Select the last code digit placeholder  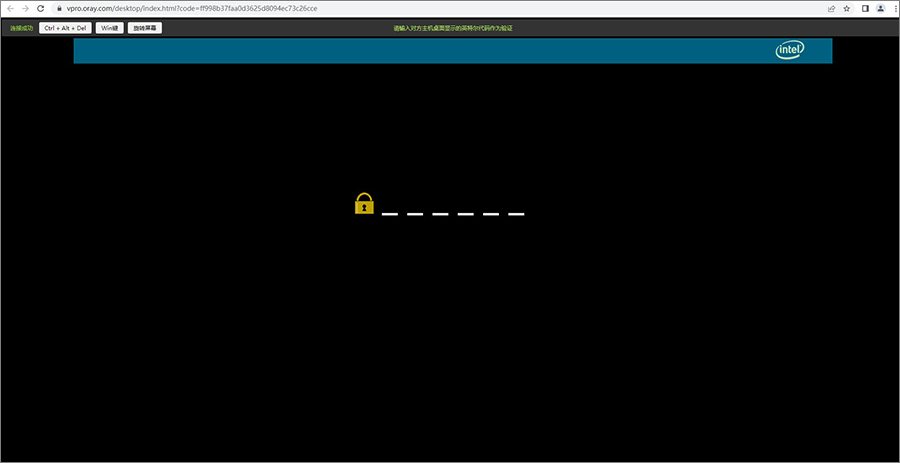pyautogui.click(x=516, y=214)
